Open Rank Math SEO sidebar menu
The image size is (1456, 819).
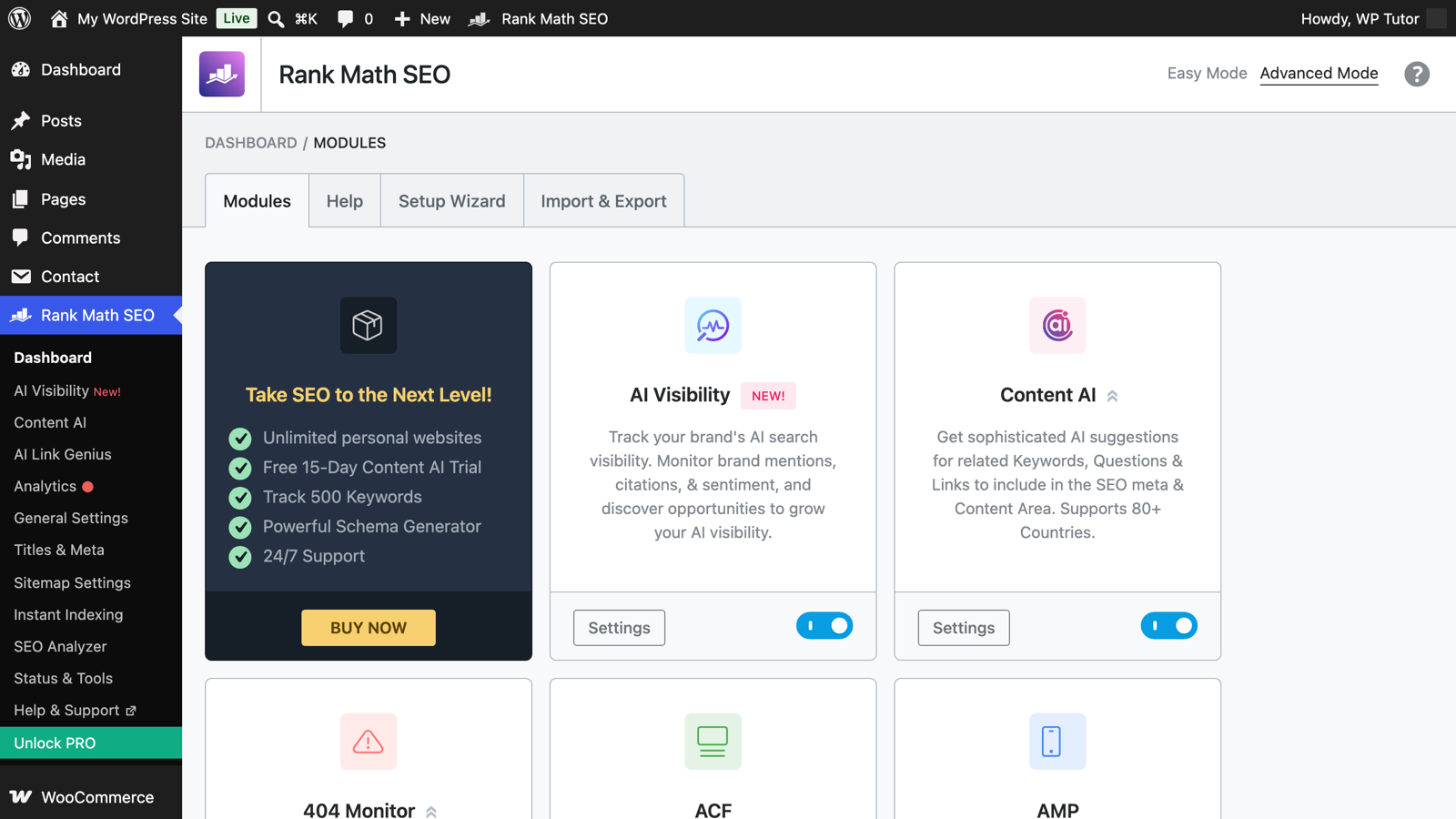point(91,315)
